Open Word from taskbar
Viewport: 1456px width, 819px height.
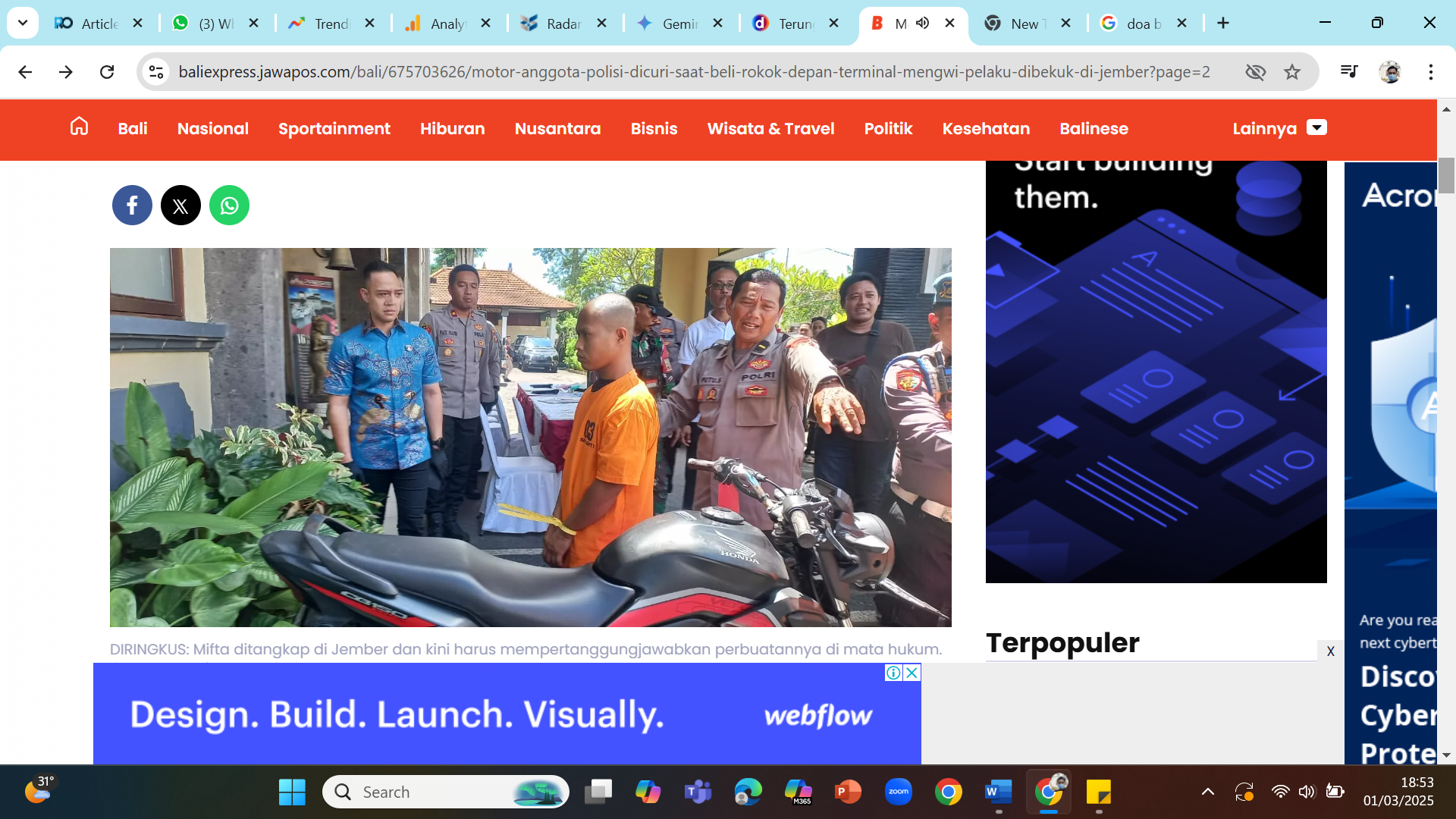[x=999, y=792]
